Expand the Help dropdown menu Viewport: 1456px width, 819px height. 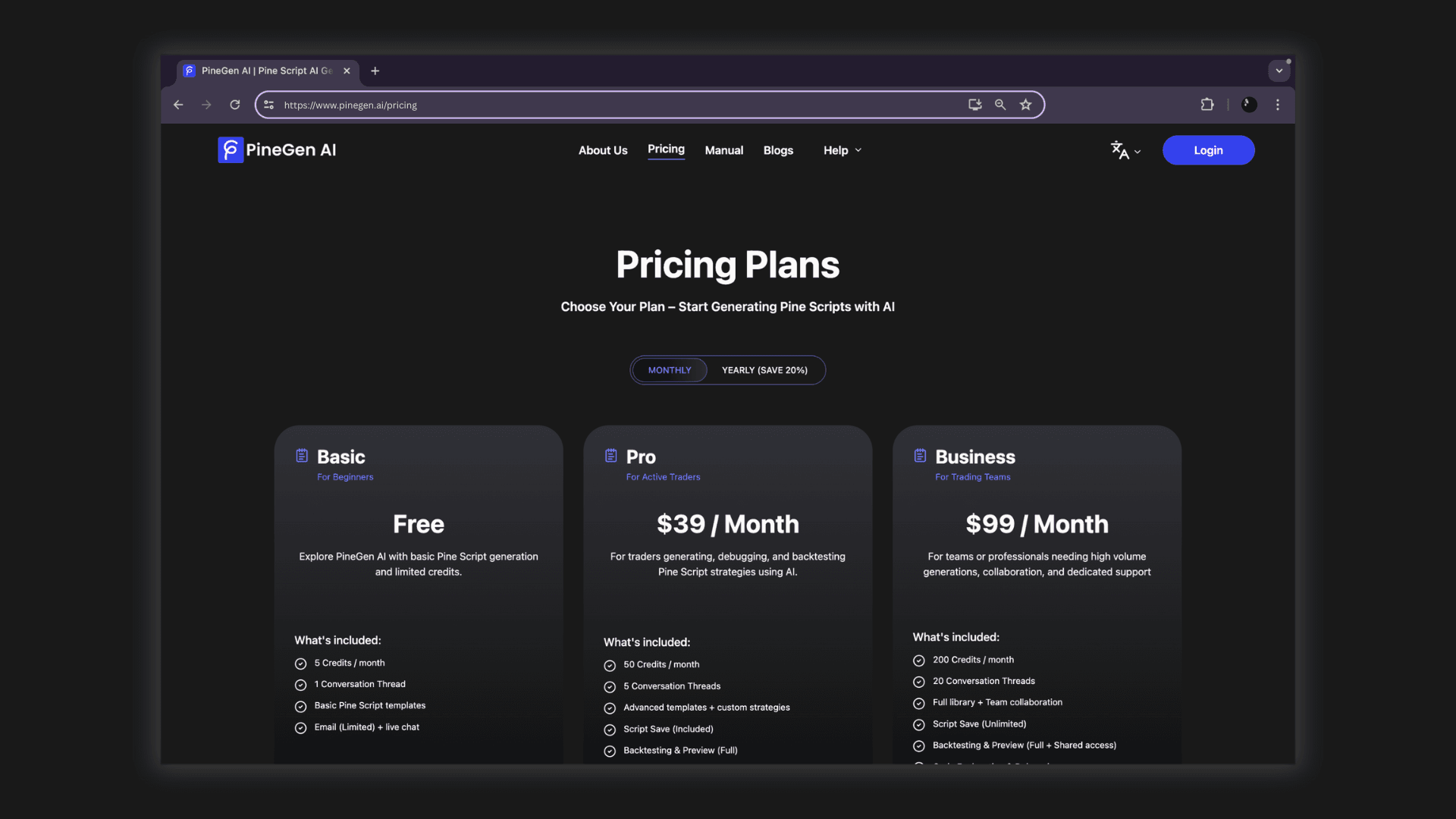click(x=843, y=150)
